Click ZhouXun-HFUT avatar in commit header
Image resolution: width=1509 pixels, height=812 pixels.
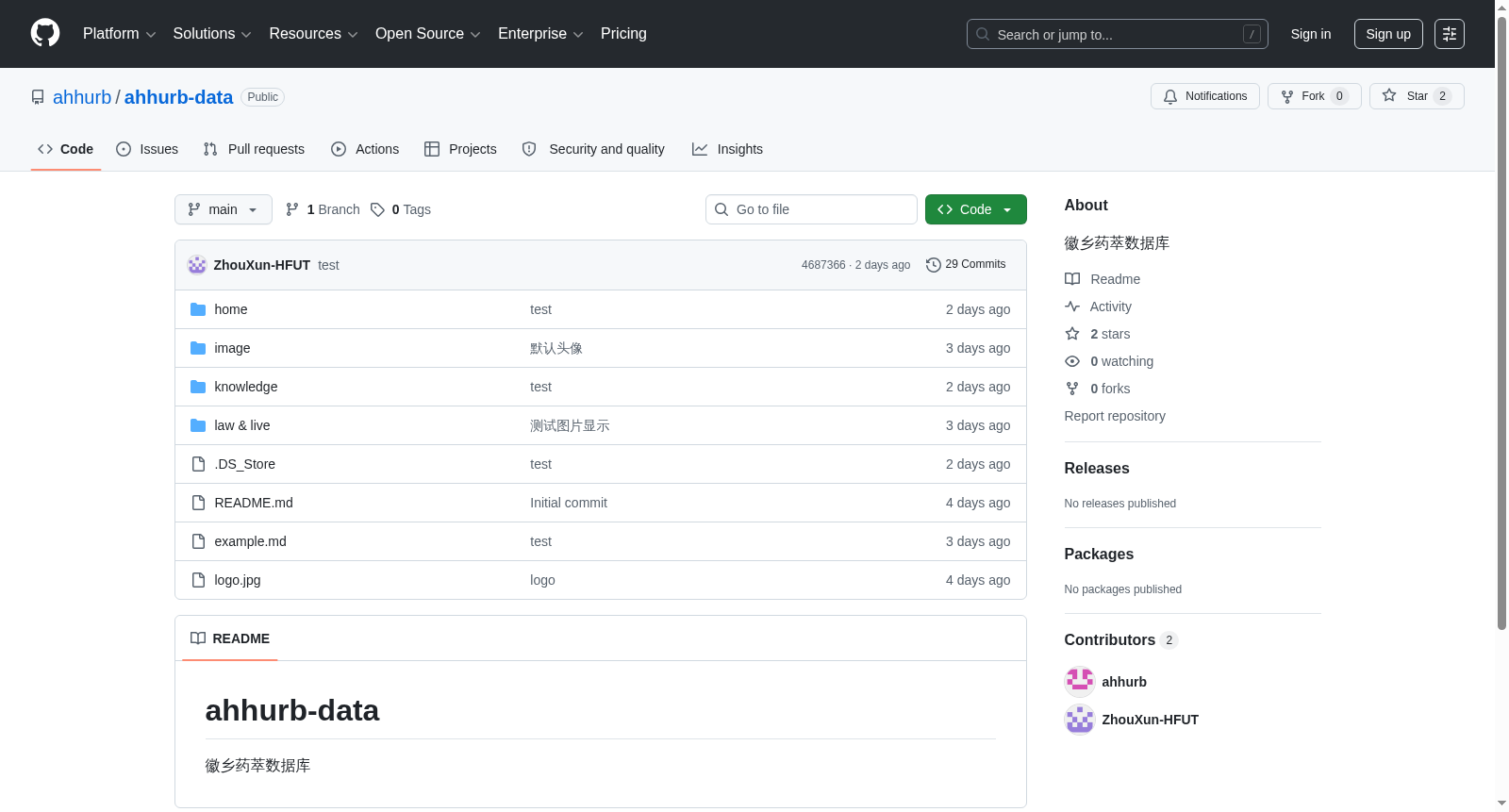tap(197, 265)
